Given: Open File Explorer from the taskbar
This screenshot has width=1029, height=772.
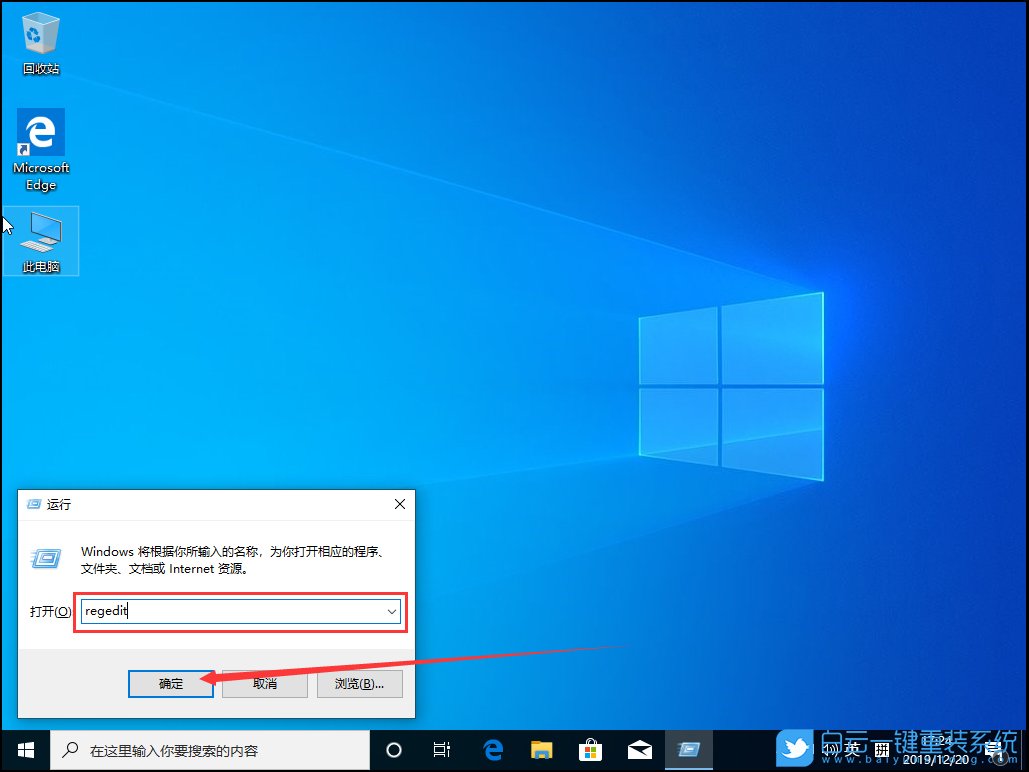Looking at the screenshot, I should click(x=541, y=750).
